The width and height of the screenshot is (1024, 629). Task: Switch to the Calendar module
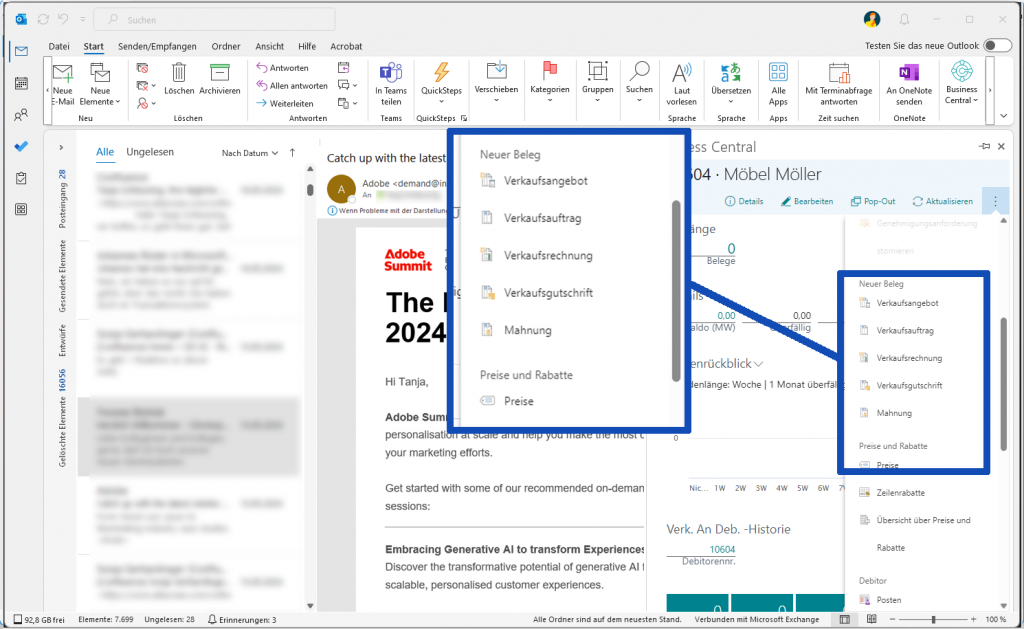tap(22, 83)
